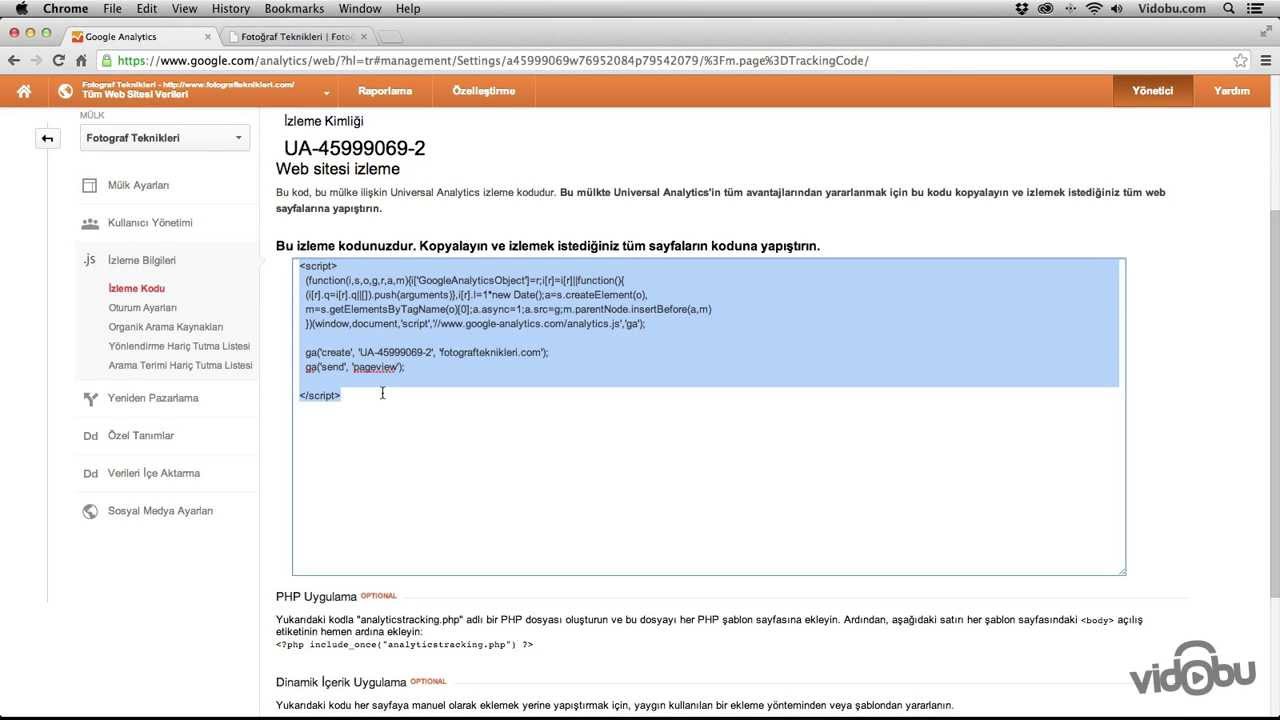1280x720 pixels.
Task: Click the Sosyal Medya Ayarları globe icon
Action: point(90,511)
